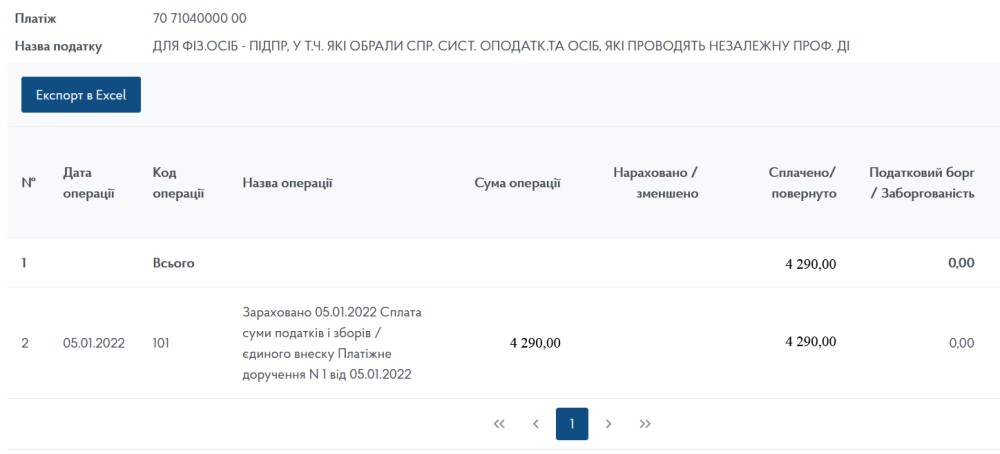Viewport: 1000px width, 454px height.
Task: Click the Нараховано / зменшено column header
Action: pyautogui.click(x=655, y=183)
